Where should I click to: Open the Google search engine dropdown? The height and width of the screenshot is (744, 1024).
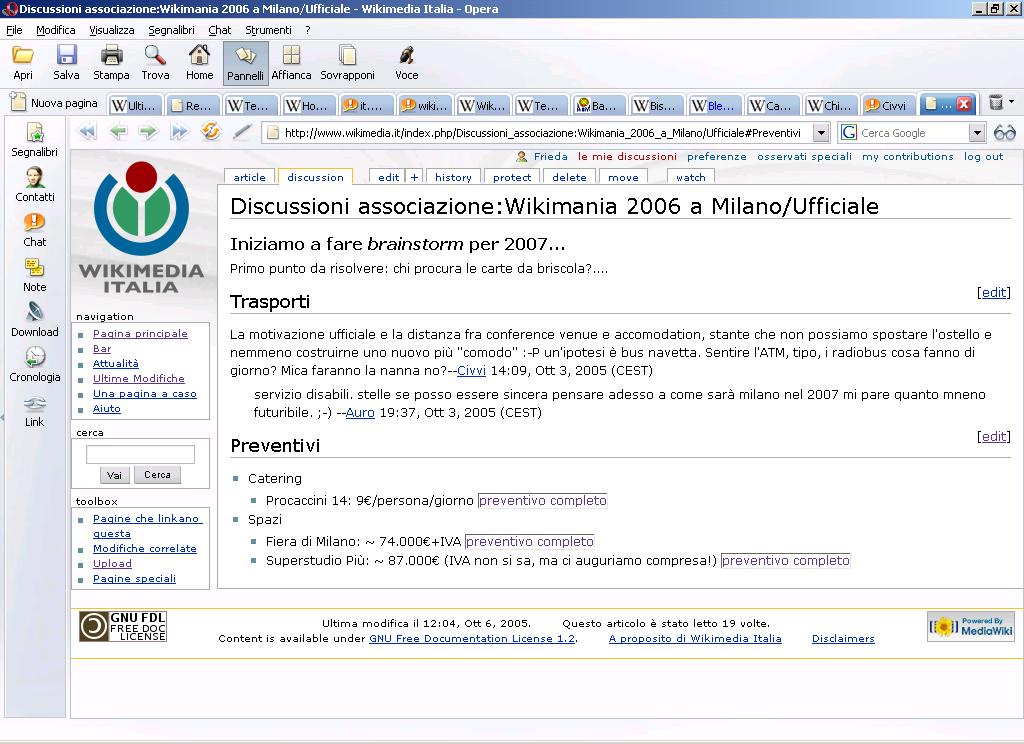tap(977, 133)
